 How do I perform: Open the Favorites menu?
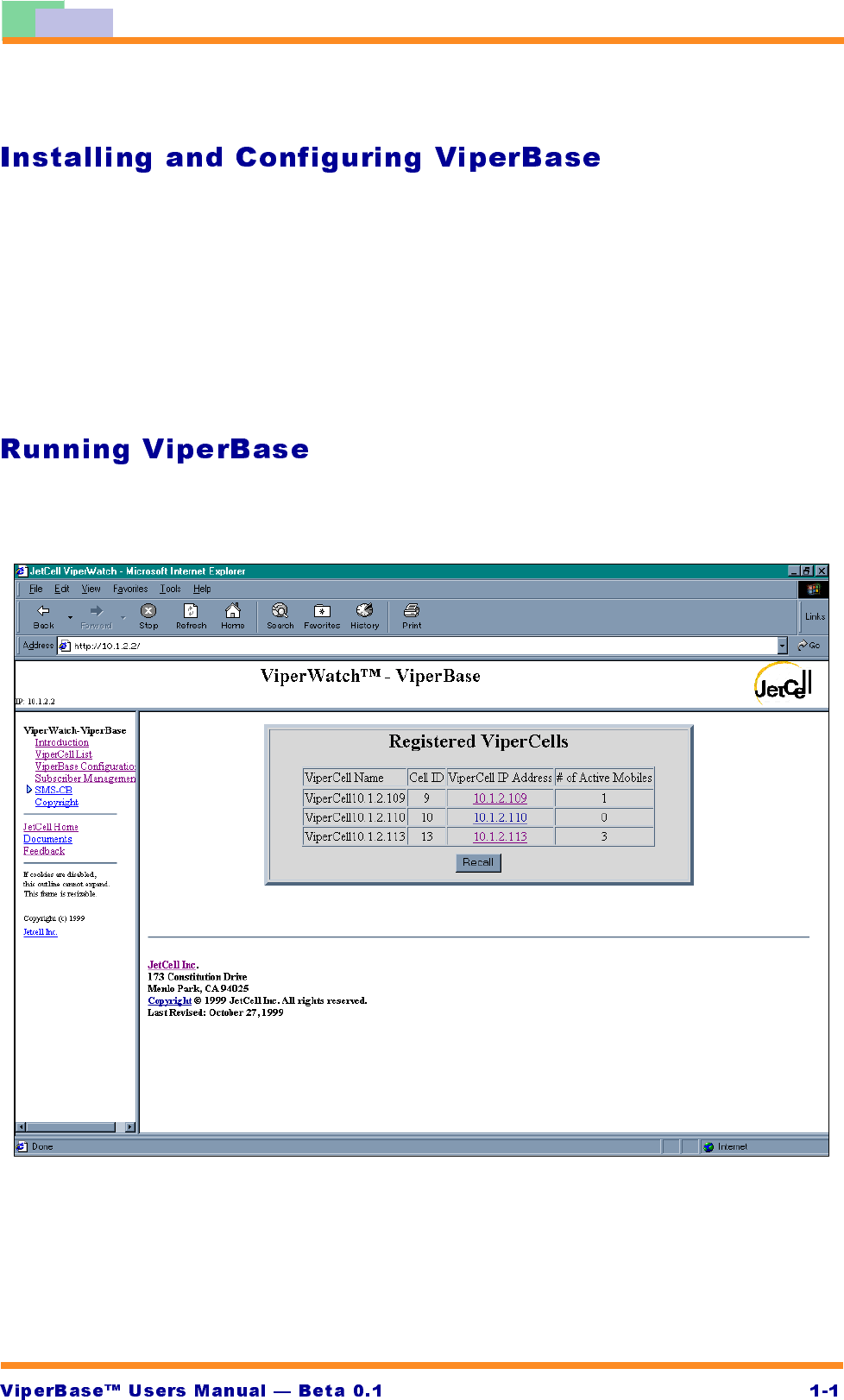click(x=130, y=590)
